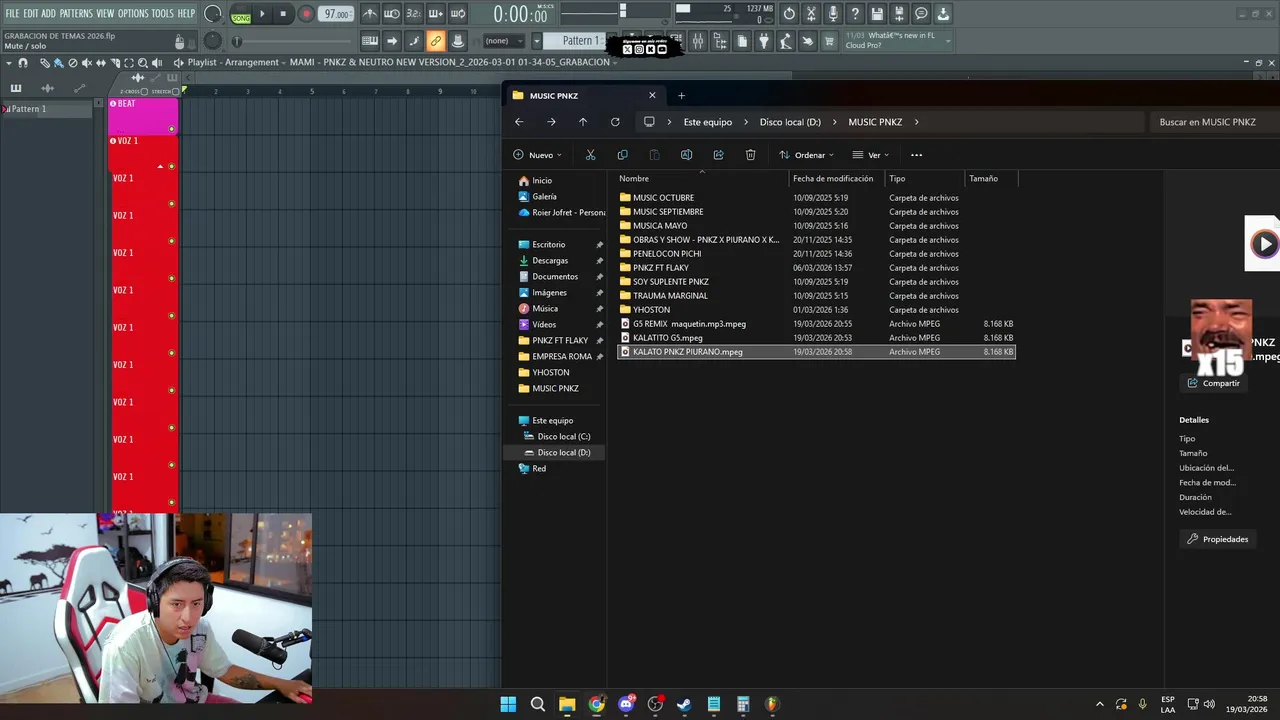1280x720 pixels.
Task: Open the plugin picker plug icon
Action: click(764, 41)
